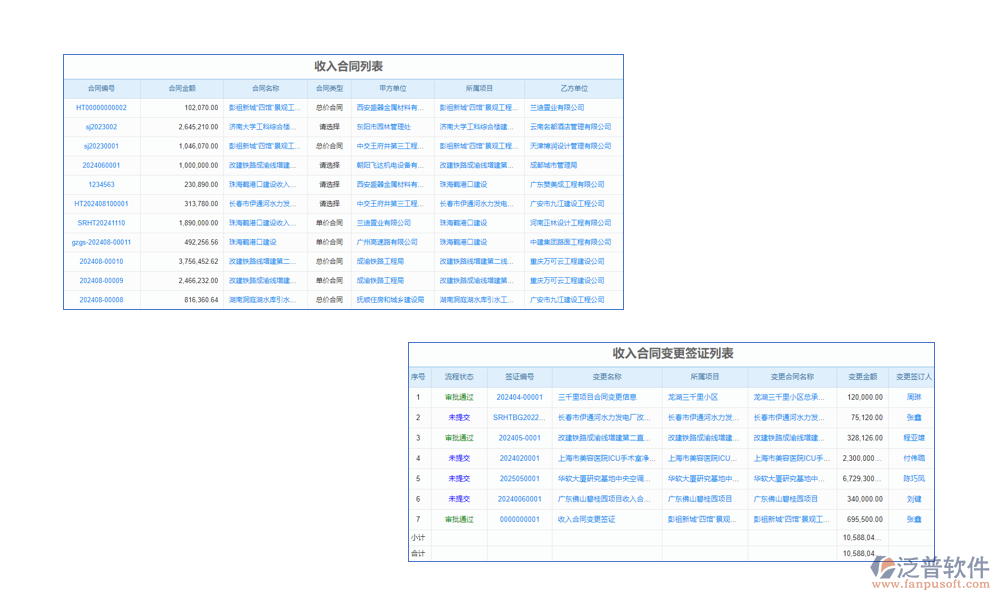Screen dimensions: 1000x600
Task: Open contract number HT00000000002
Action: [101, 107]
